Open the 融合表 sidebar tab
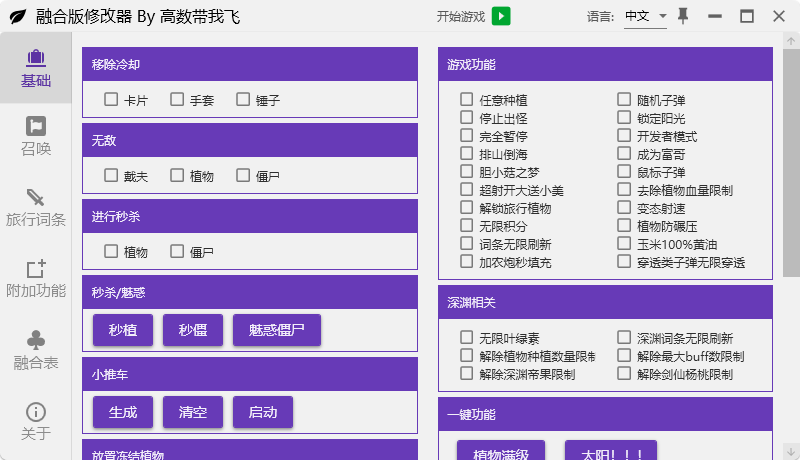The width and height of the screenshot is (800, 460). coord(36,351)
